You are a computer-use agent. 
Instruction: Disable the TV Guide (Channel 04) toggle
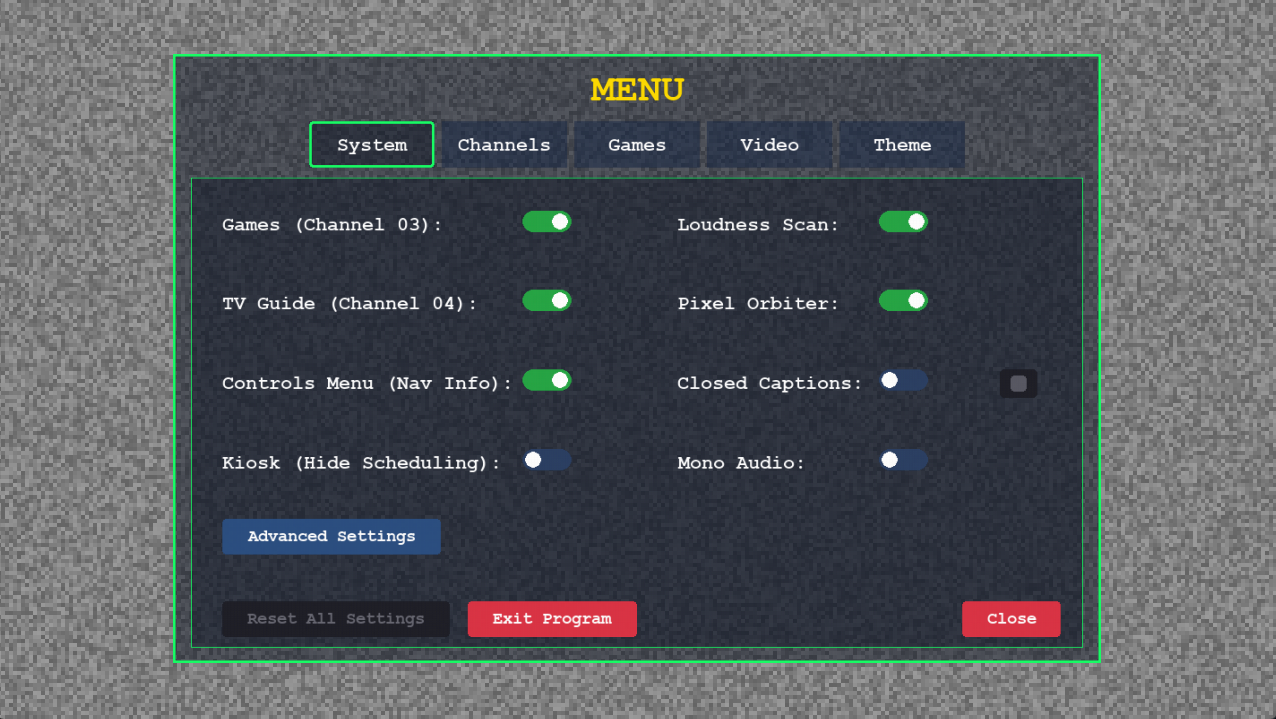click(547, 300)
